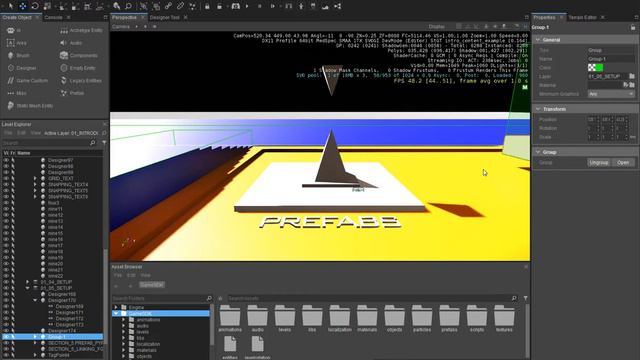640x360 pixels.
Task: Collapse the 01_05_SETUP layer
Action: pos(27,288)
